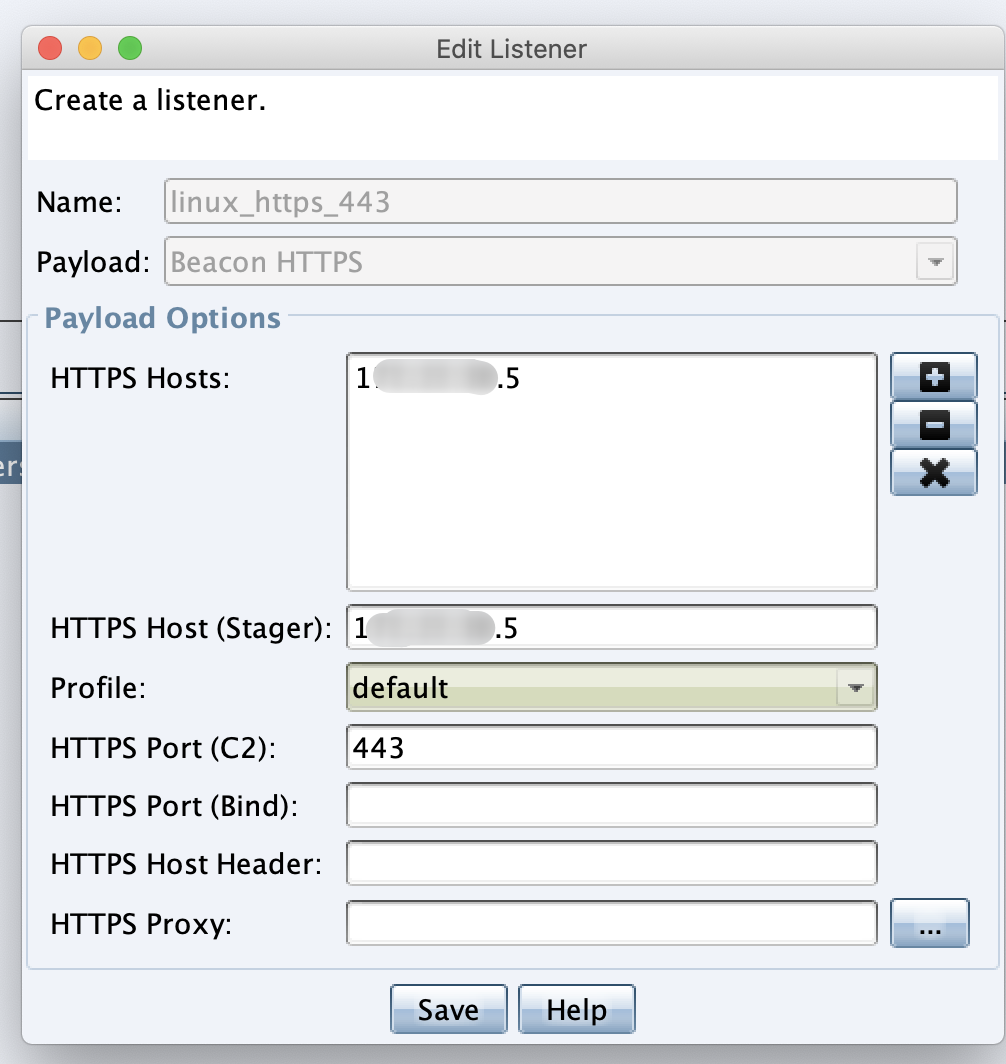The height and width of the screenshot is (1064, 1006).
Task: Click the HTTPS Host Header field
Action: tap(610, 862)
